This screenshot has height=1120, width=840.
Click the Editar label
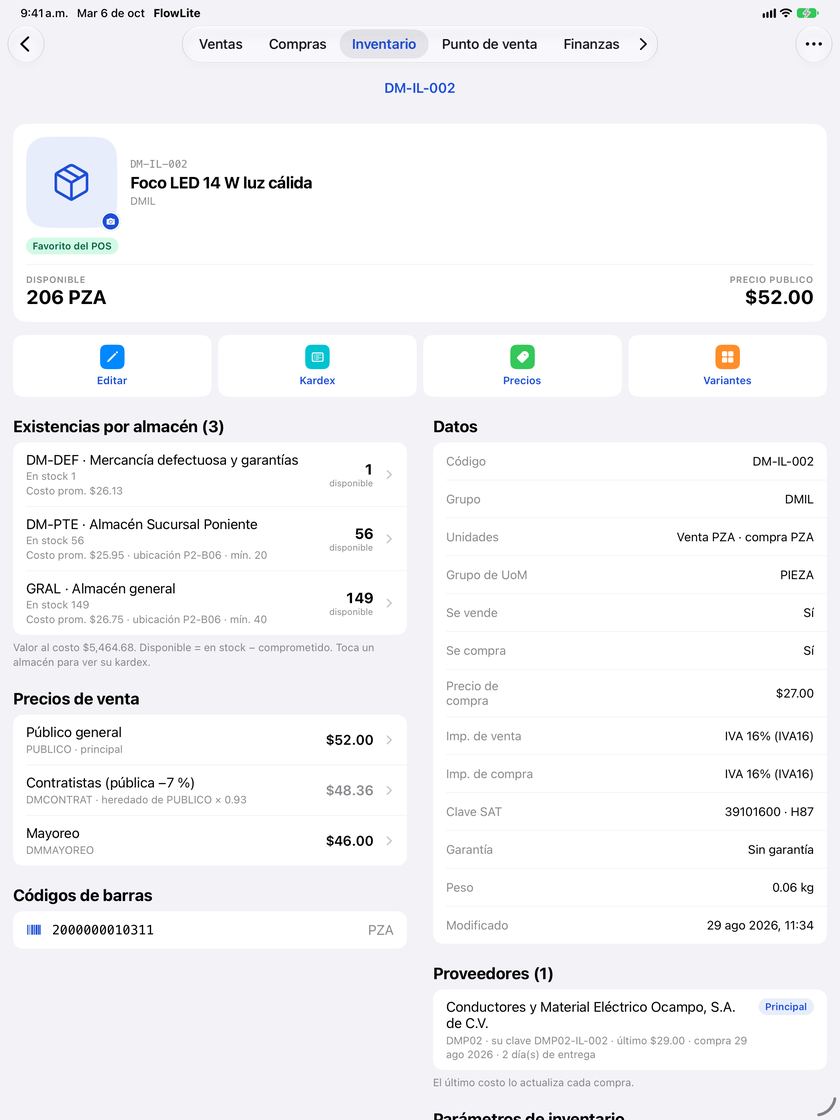pyautogui.click(x=112, y=381)
